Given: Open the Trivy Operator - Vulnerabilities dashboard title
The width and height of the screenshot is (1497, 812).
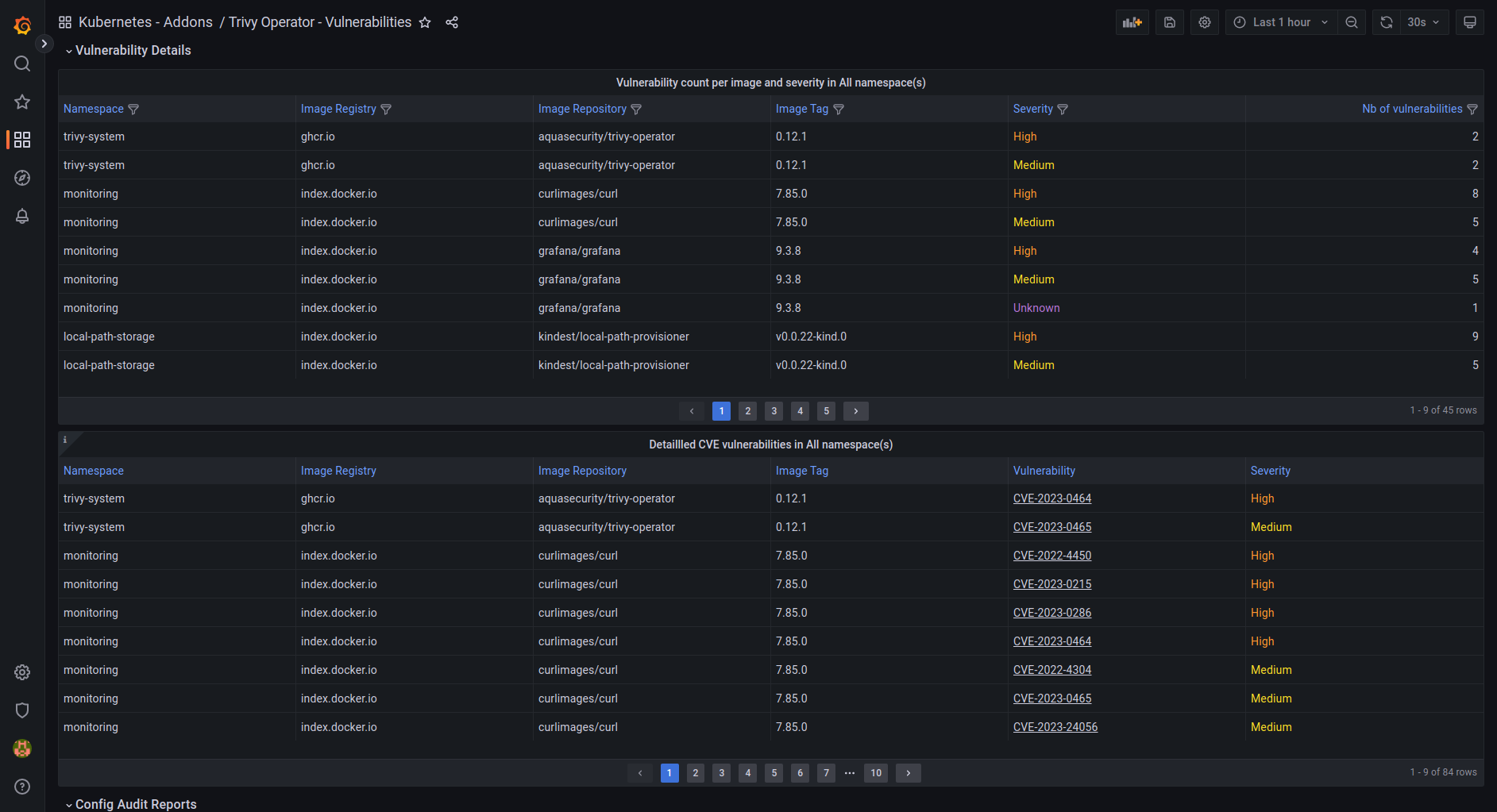Looking at the screenshot, I should pos(320,22).
